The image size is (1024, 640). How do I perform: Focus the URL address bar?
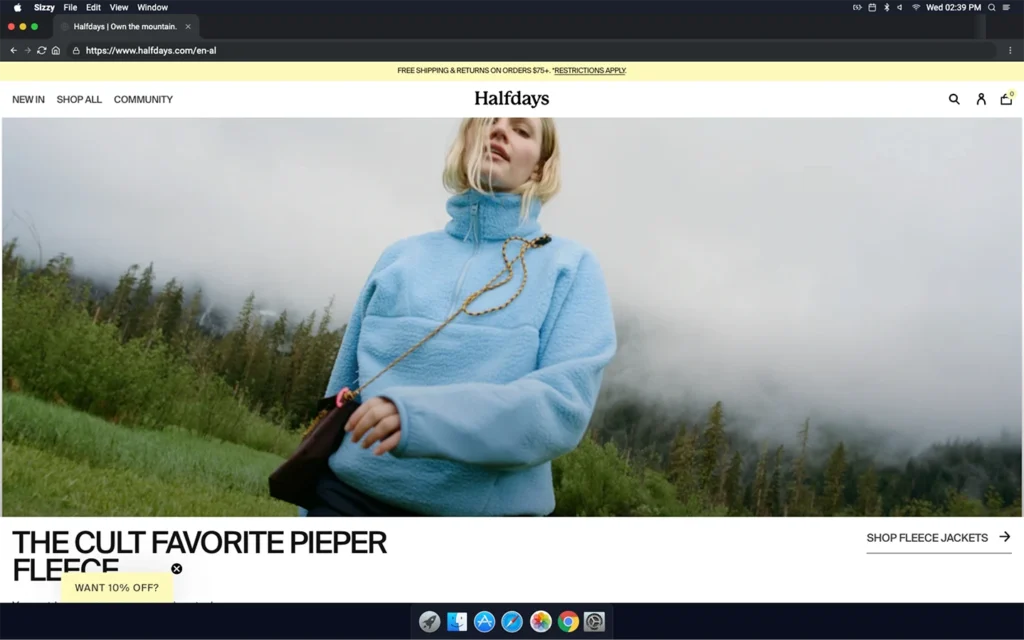(x=500, y=50)
